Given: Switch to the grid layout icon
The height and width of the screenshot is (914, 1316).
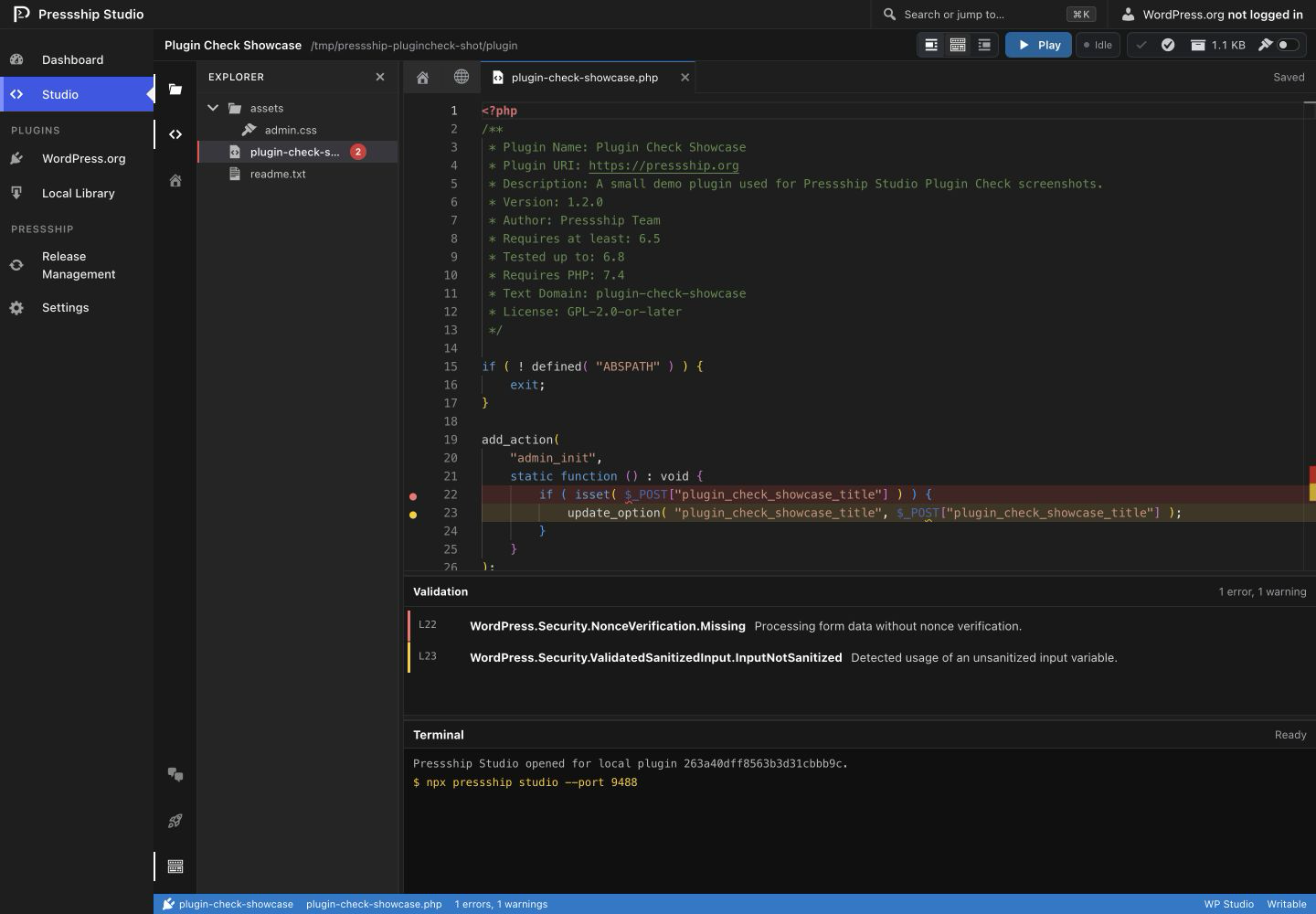Looking at the screenshot, I should click(958, 45).
